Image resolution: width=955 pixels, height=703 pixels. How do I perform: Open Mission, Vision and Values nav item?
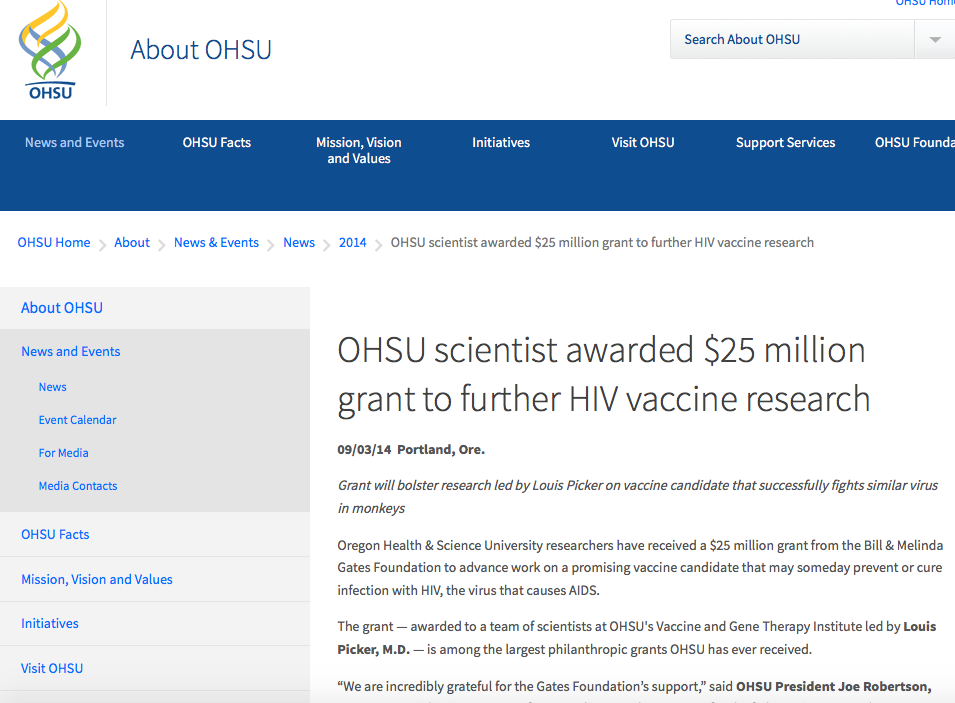[x=359, y=150]
